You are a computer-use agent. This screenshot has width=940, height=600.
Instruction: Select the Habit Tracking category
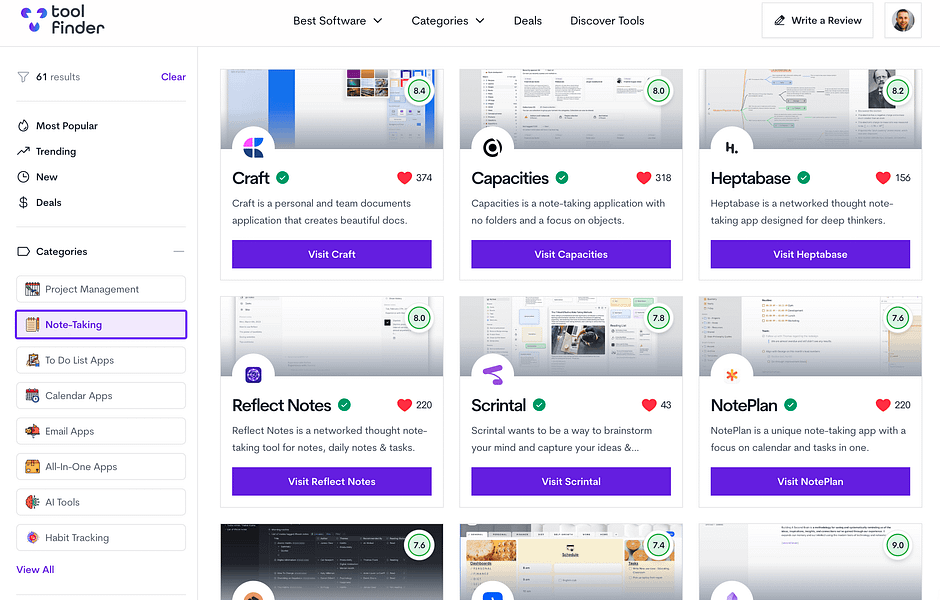pyautogui.click(x=101, y=538)
